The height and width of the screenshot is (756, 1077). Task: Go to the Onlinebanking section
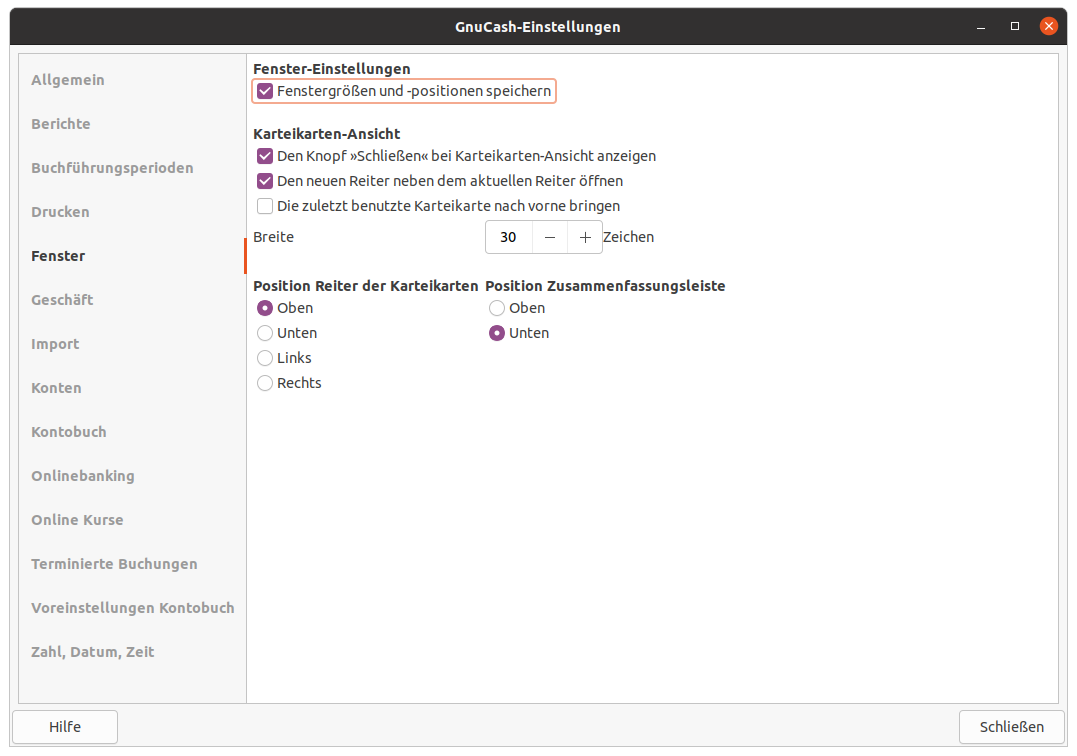[83, 476]
